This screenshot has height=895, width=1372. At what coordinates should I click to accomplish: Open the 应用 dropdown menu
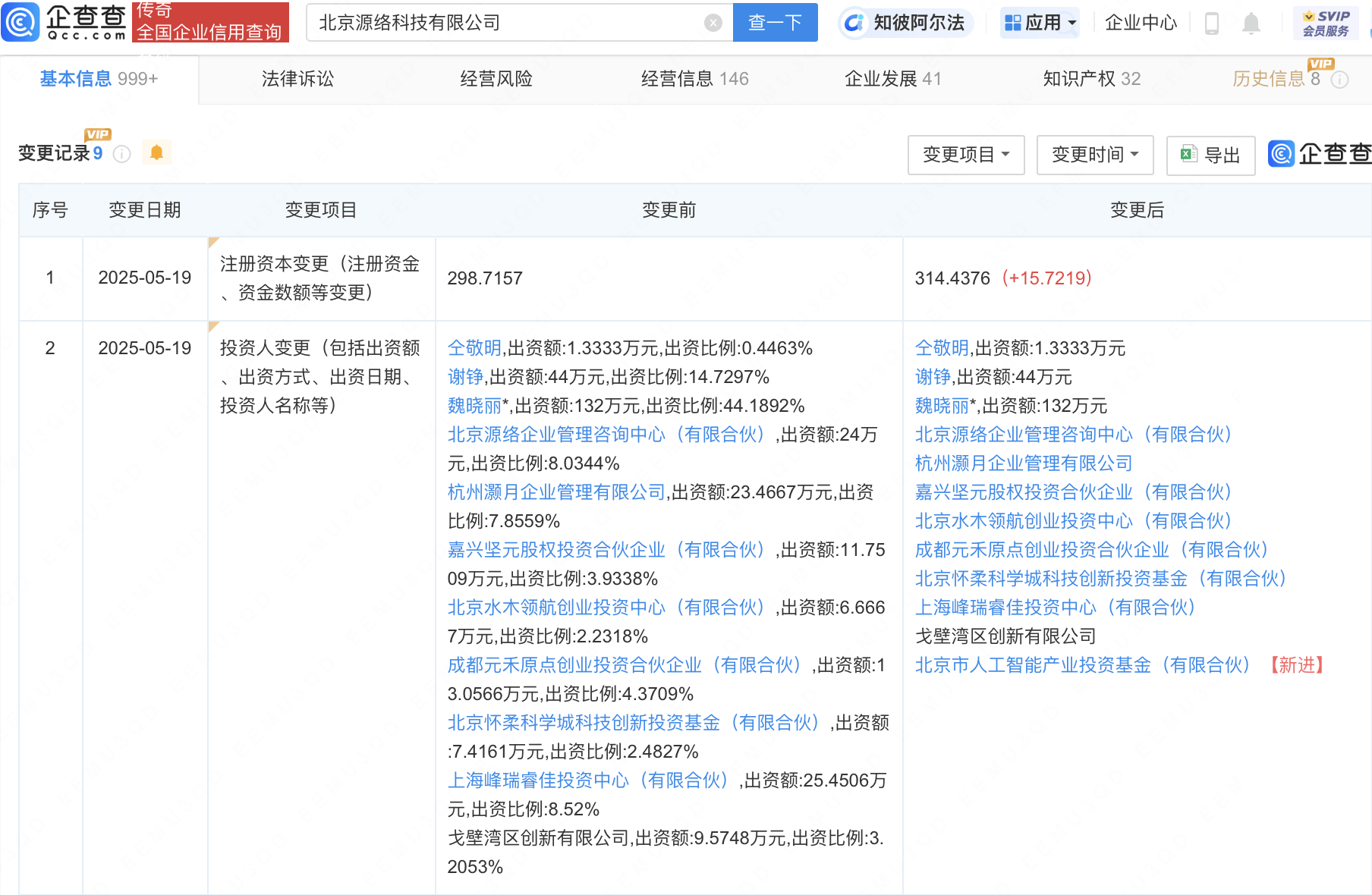click(1040, 23)
